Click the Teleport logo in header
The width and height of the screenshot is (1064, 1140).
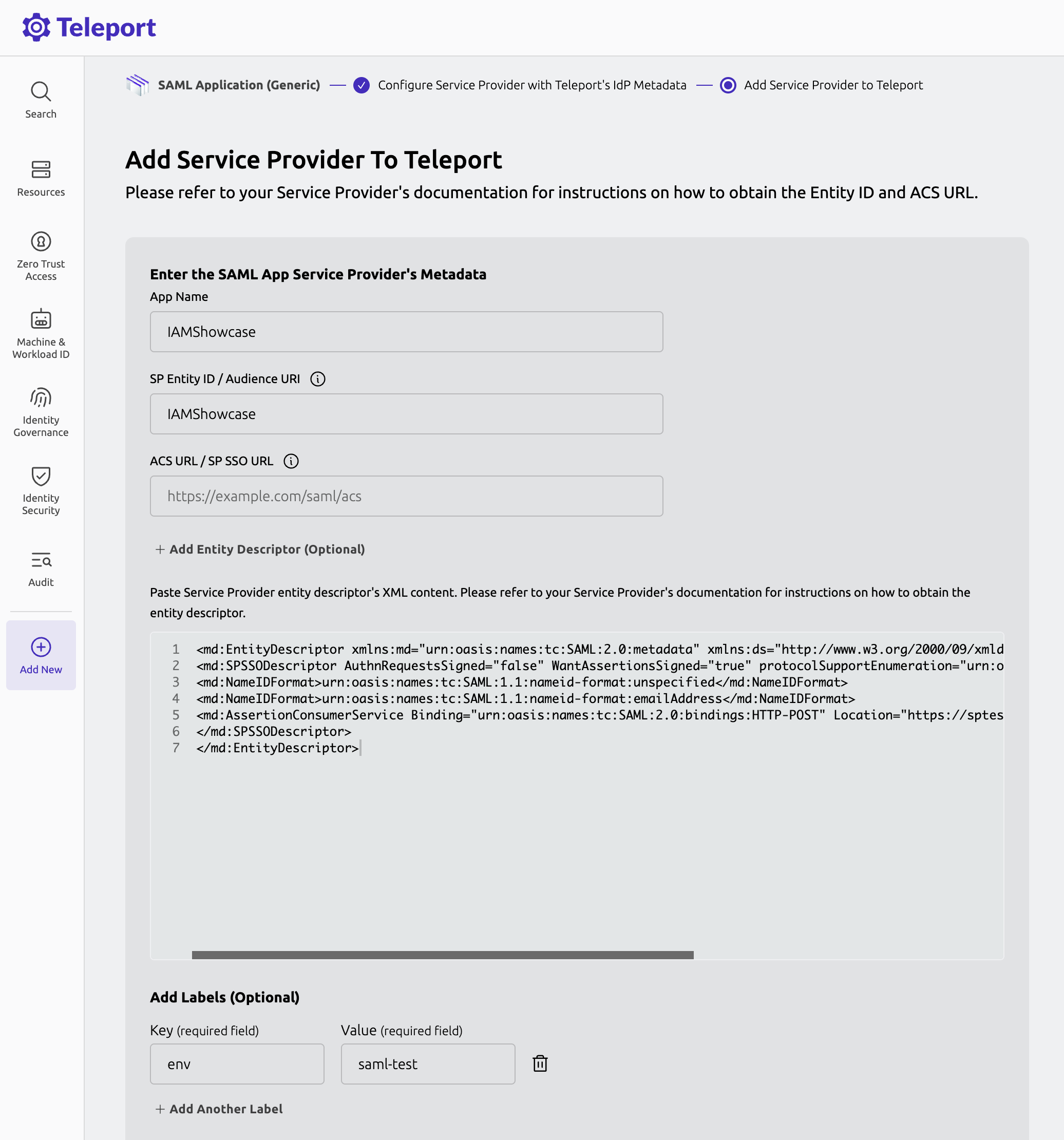(89, 26)
